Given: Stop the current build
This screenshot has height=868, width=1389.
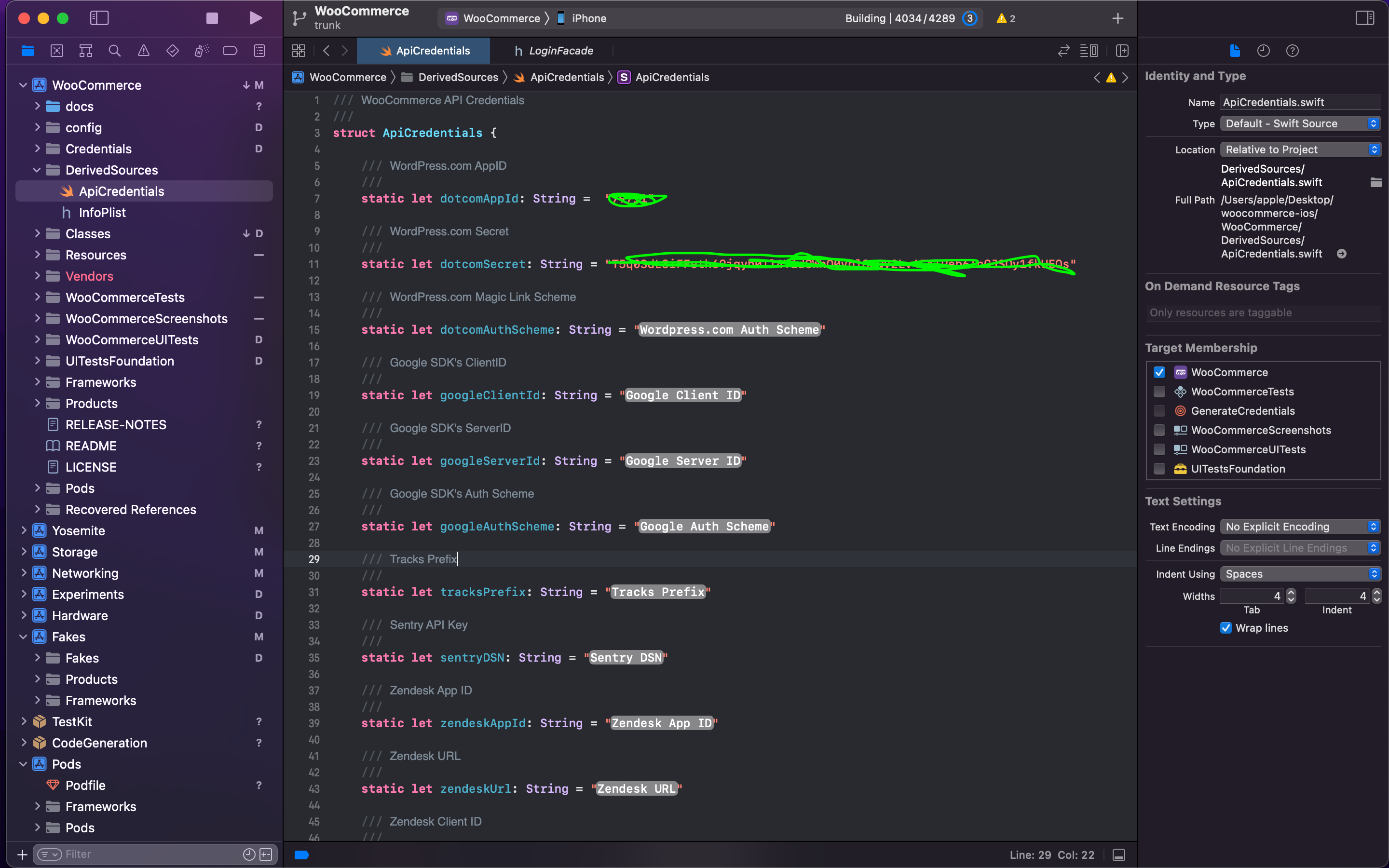Looking at the screenshot, I should 211,18.
